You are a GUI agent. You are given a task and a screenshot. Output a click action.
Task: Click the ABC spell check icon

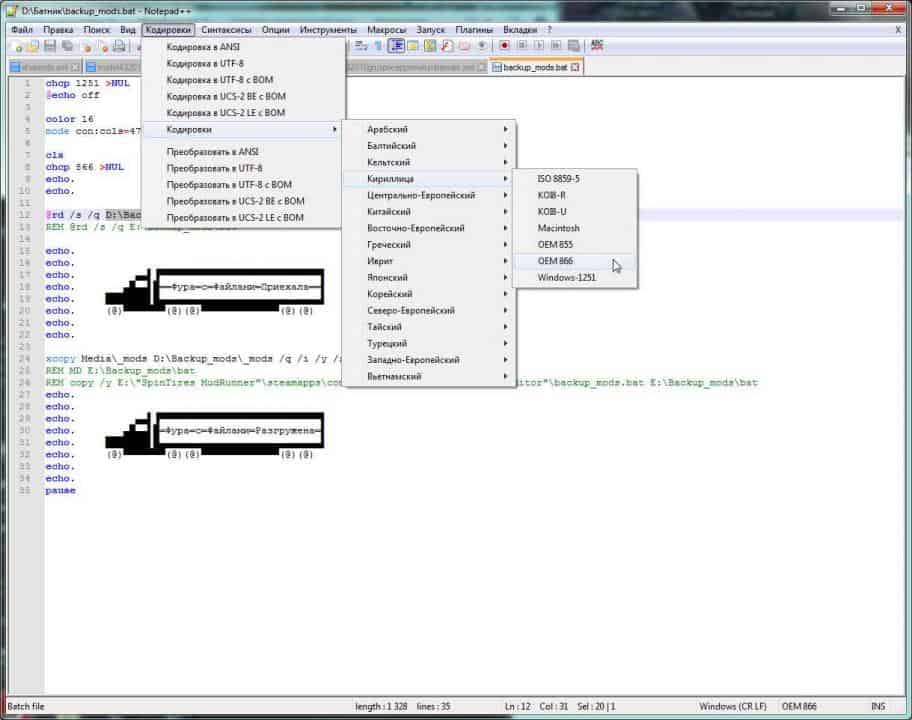pyautogui.click(x=597, y=45)
